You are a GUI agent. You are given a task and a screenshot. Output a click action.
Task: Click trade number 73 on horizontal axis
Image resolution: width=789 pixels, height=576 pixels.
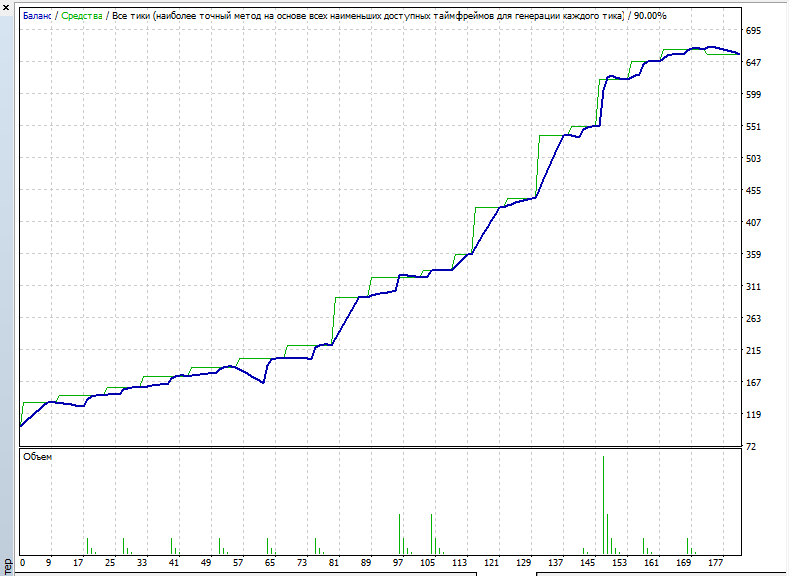pos(302,563)
